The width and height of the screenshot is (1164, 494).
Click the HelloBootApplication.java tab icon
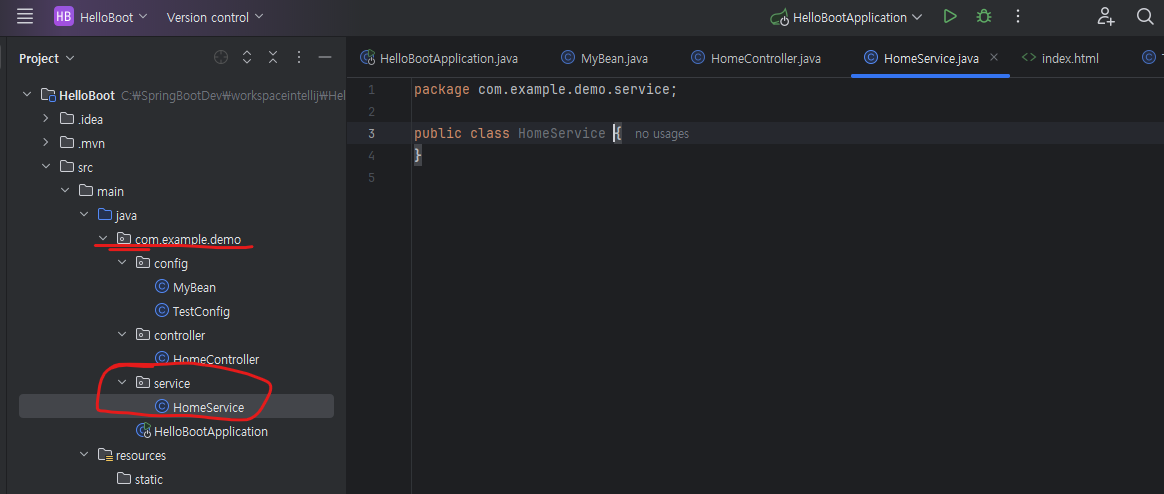(x=367, y=58)
